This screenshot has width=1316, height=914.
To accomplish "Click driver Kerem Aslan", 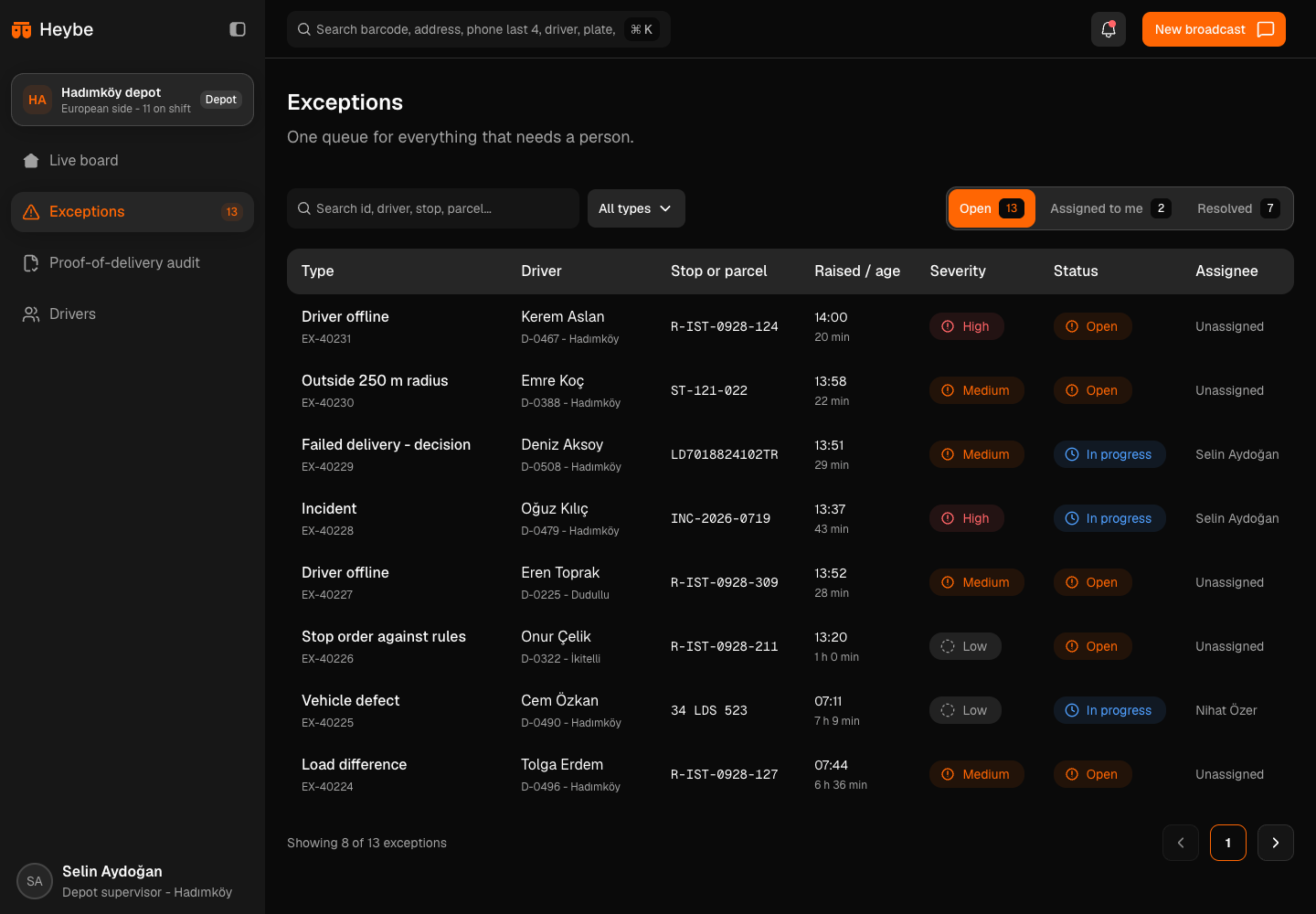I will 563,317.
